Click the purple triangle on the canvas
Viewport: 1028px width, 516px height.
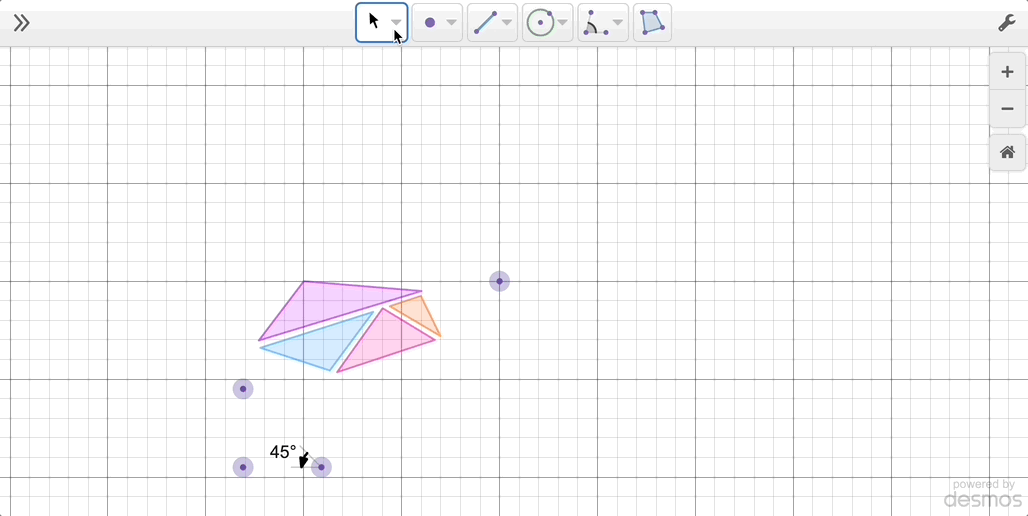coord(320,305)
